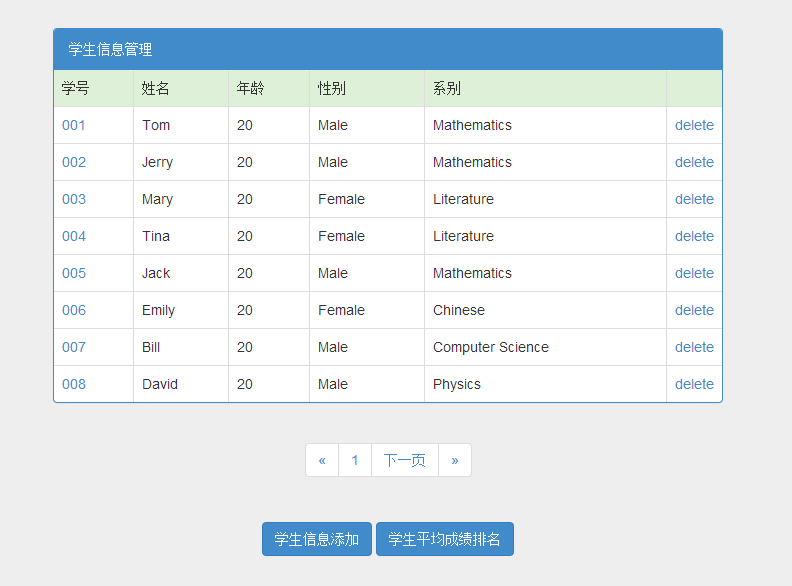Click the 下一页 next page button
The image size is (792, 586).
[405, 460]
